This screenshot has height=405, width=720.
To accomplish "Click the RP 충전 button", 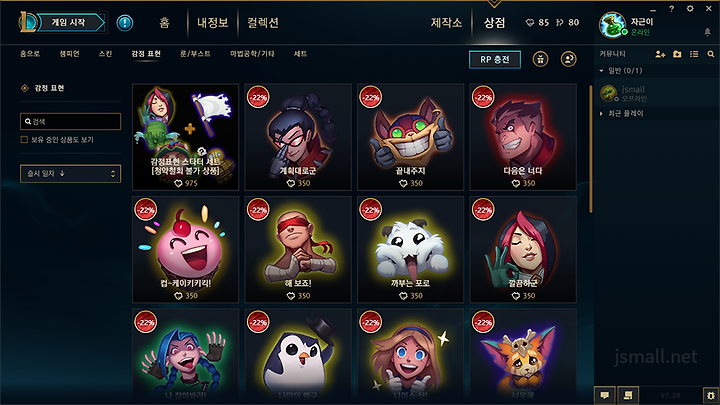I will (495, 59).
